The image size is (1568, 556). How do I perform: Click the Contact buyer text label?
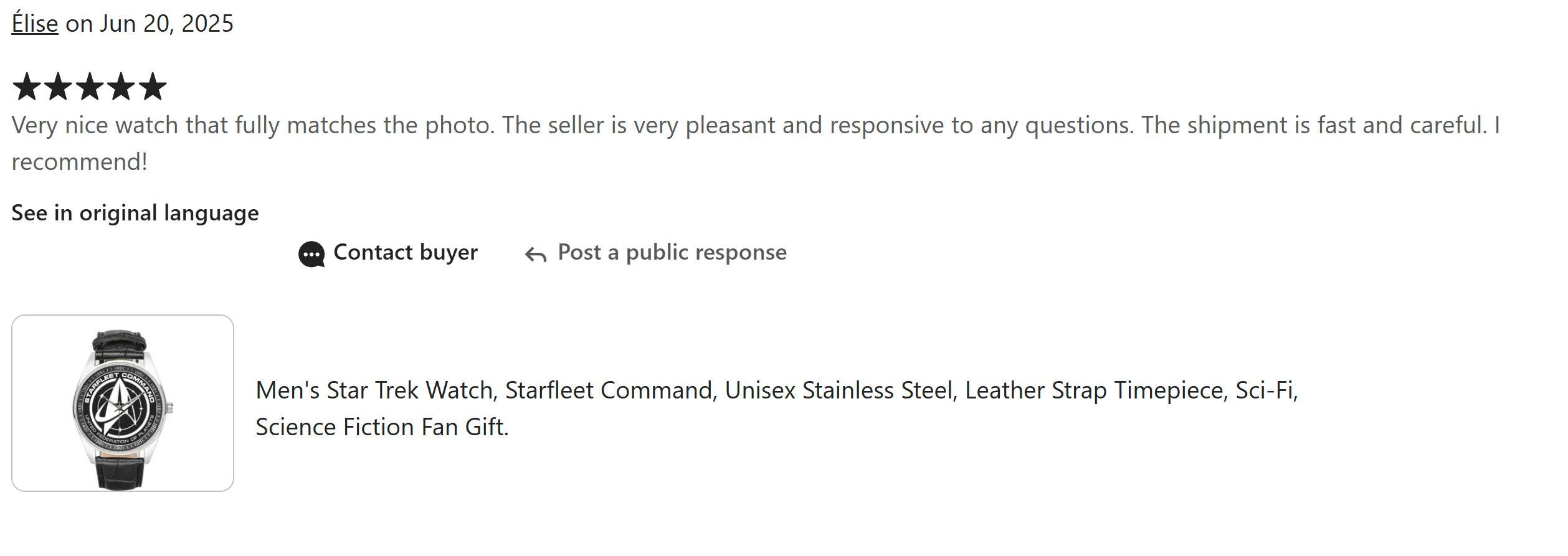(x=406, y=252)
